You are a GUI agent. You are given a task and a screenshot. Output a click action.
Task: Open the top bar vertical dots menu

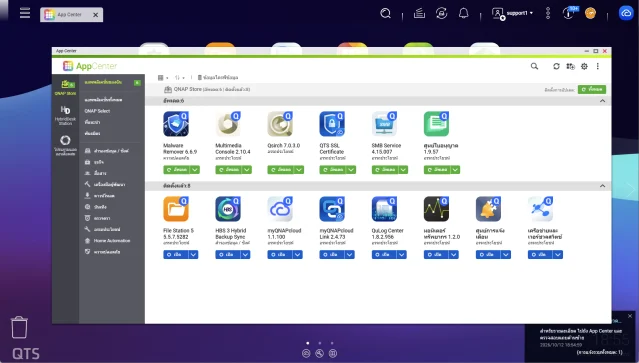tap(548, 13)
